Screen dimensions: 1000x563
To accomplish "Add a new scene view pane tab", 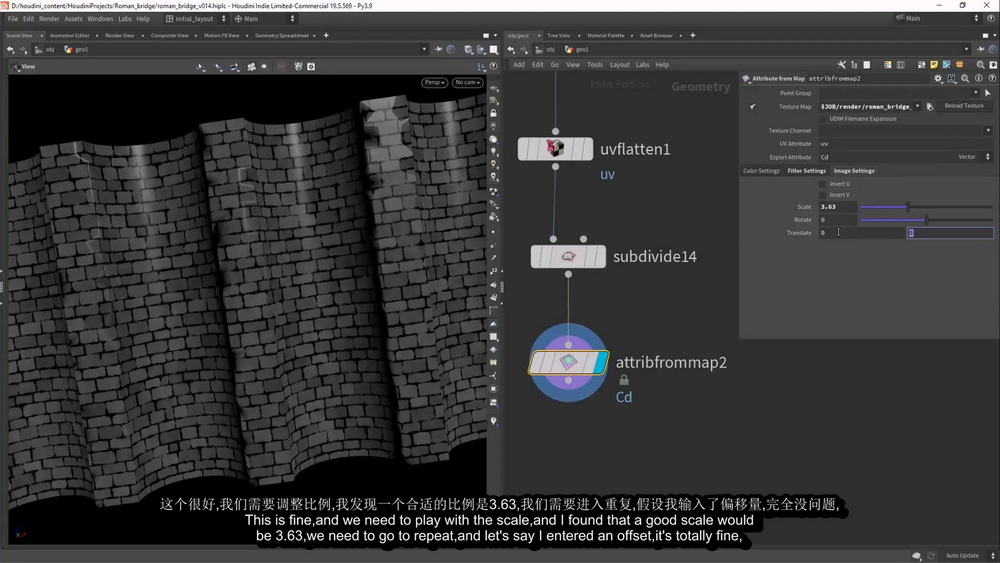I will pos(326,35).
